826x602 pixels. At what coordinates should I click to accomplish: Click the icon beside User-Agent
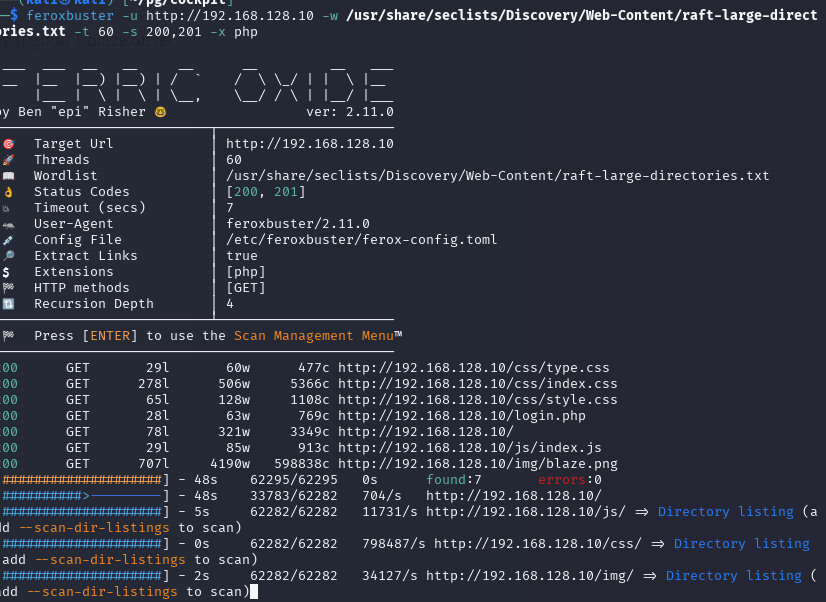click(8, 224)
